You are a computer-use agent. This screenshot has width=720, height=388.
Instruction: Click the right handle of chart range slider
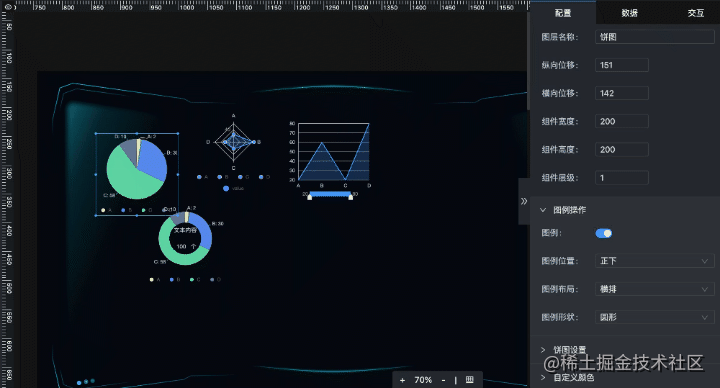point(351,197)
